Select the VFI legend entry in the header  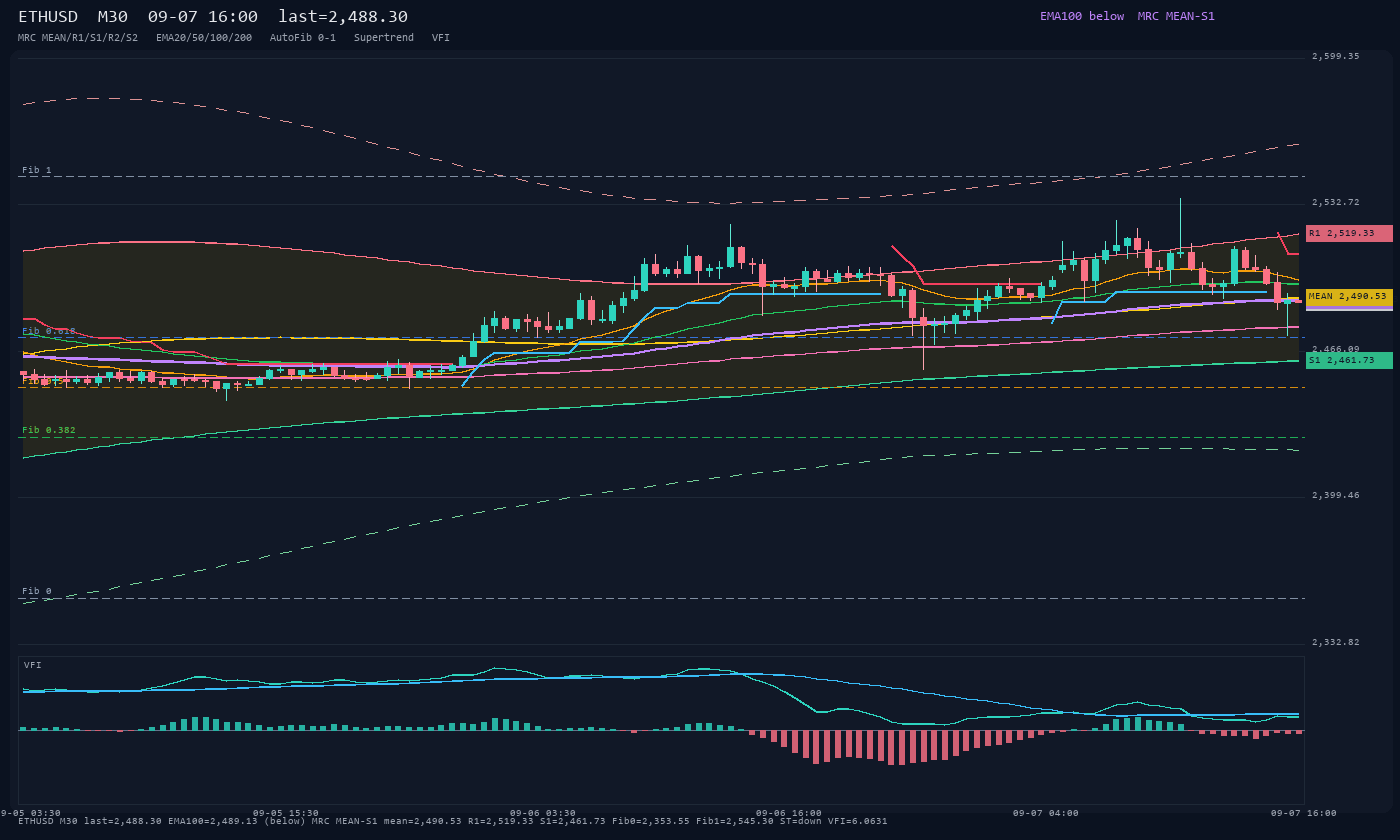point(441,38)
